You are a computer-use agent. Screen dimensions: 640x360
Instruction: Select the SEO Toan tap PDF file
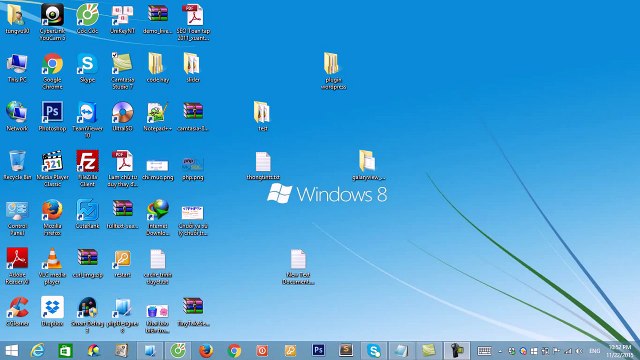193,22
